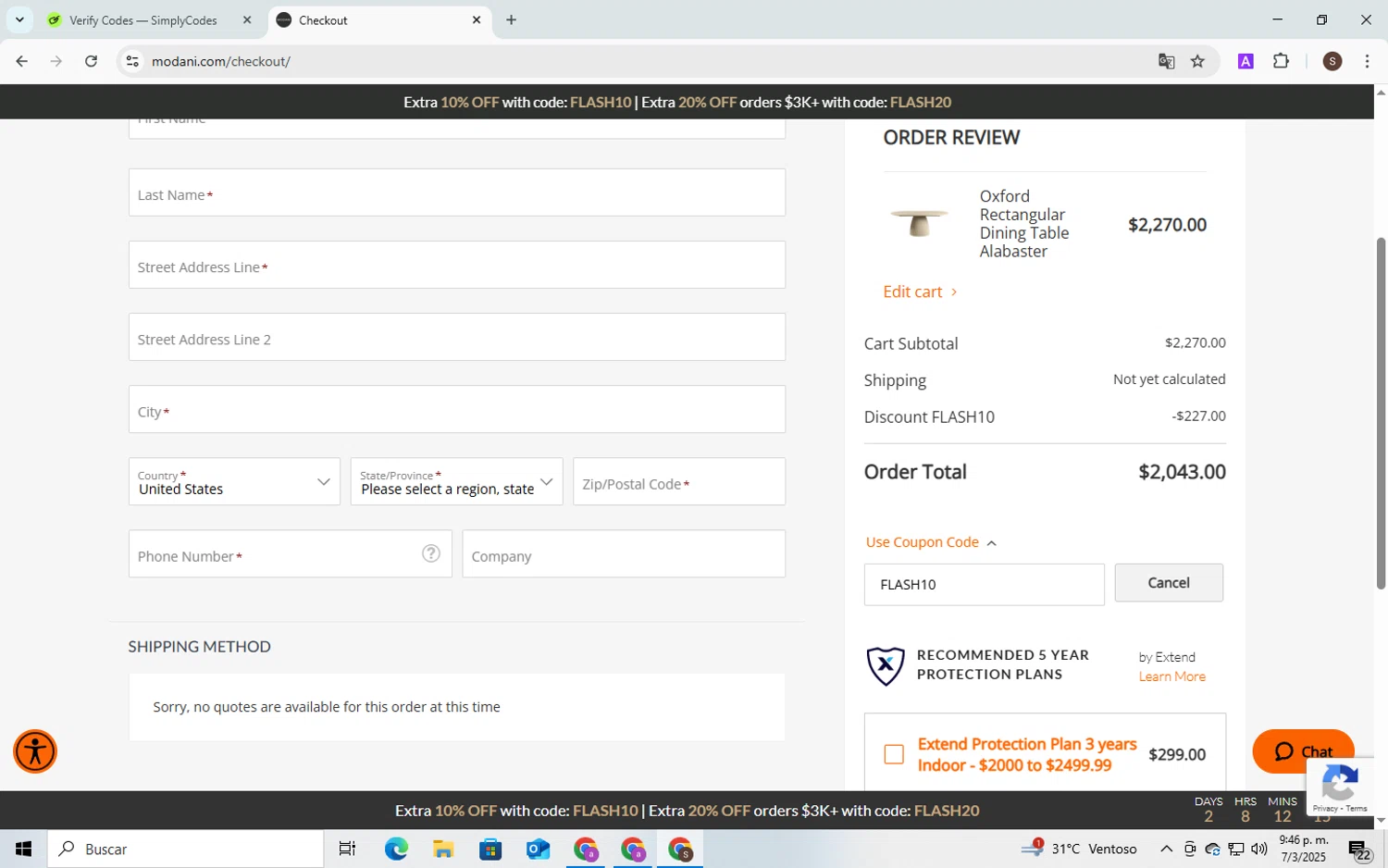The height and width of the screenshot is (868, 1388).
Task: Click the Street Address Line 2 field
Action: pos(457,337)
